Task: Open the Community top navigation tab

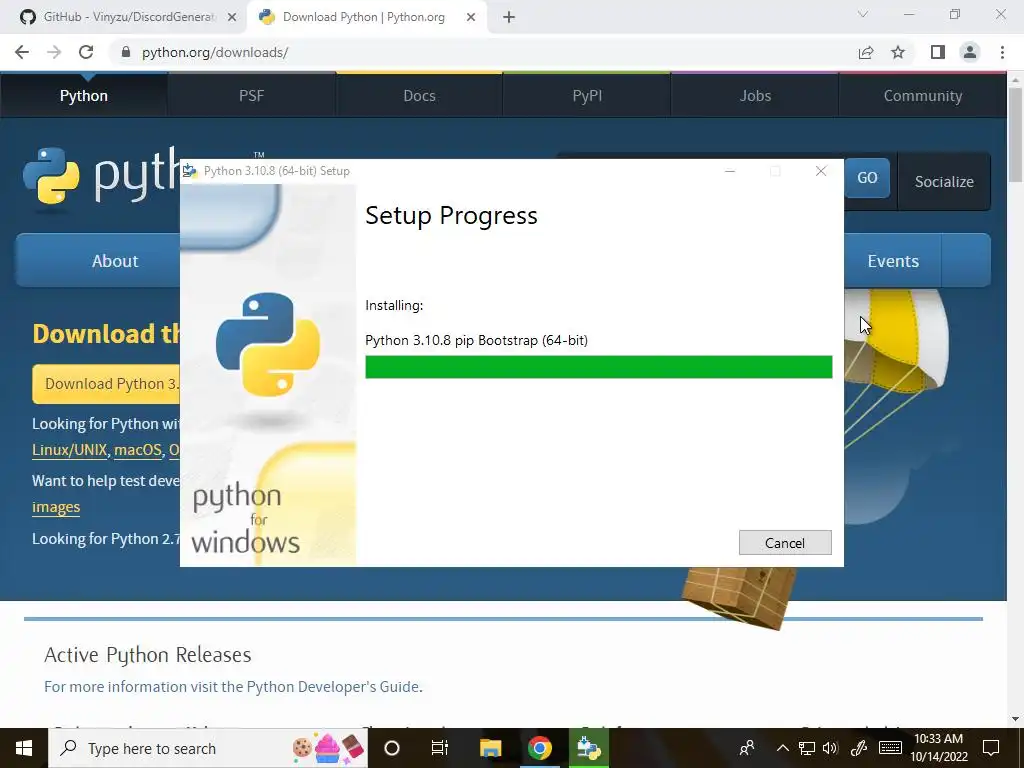Action: (x=923, y=95)
